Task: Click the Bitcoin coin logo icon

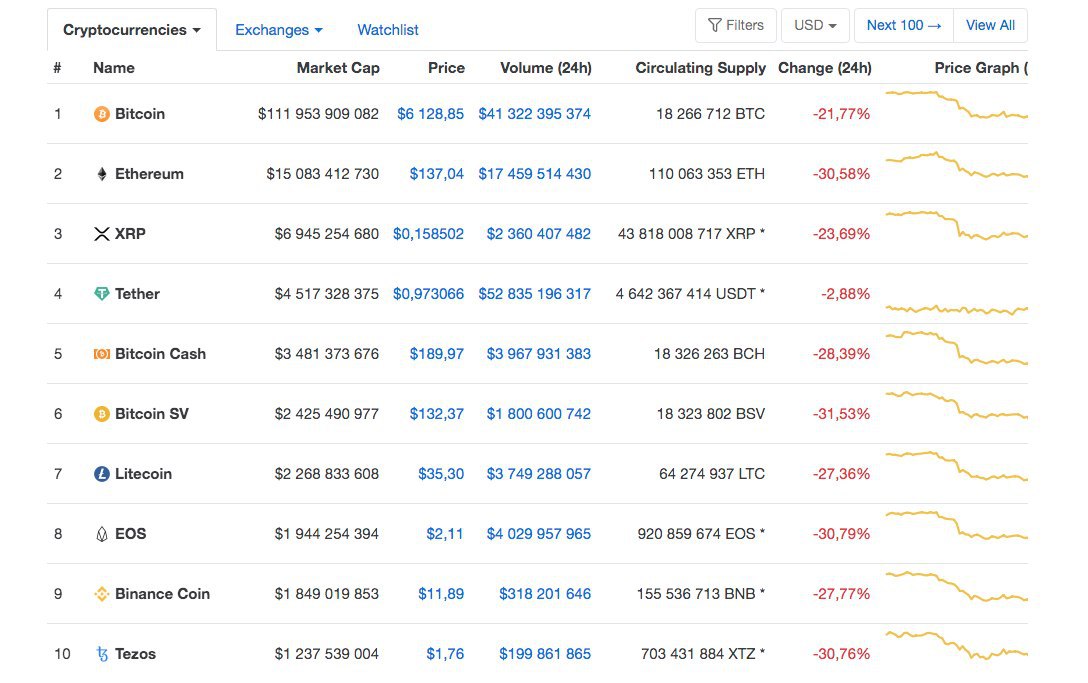Action: 101,114
